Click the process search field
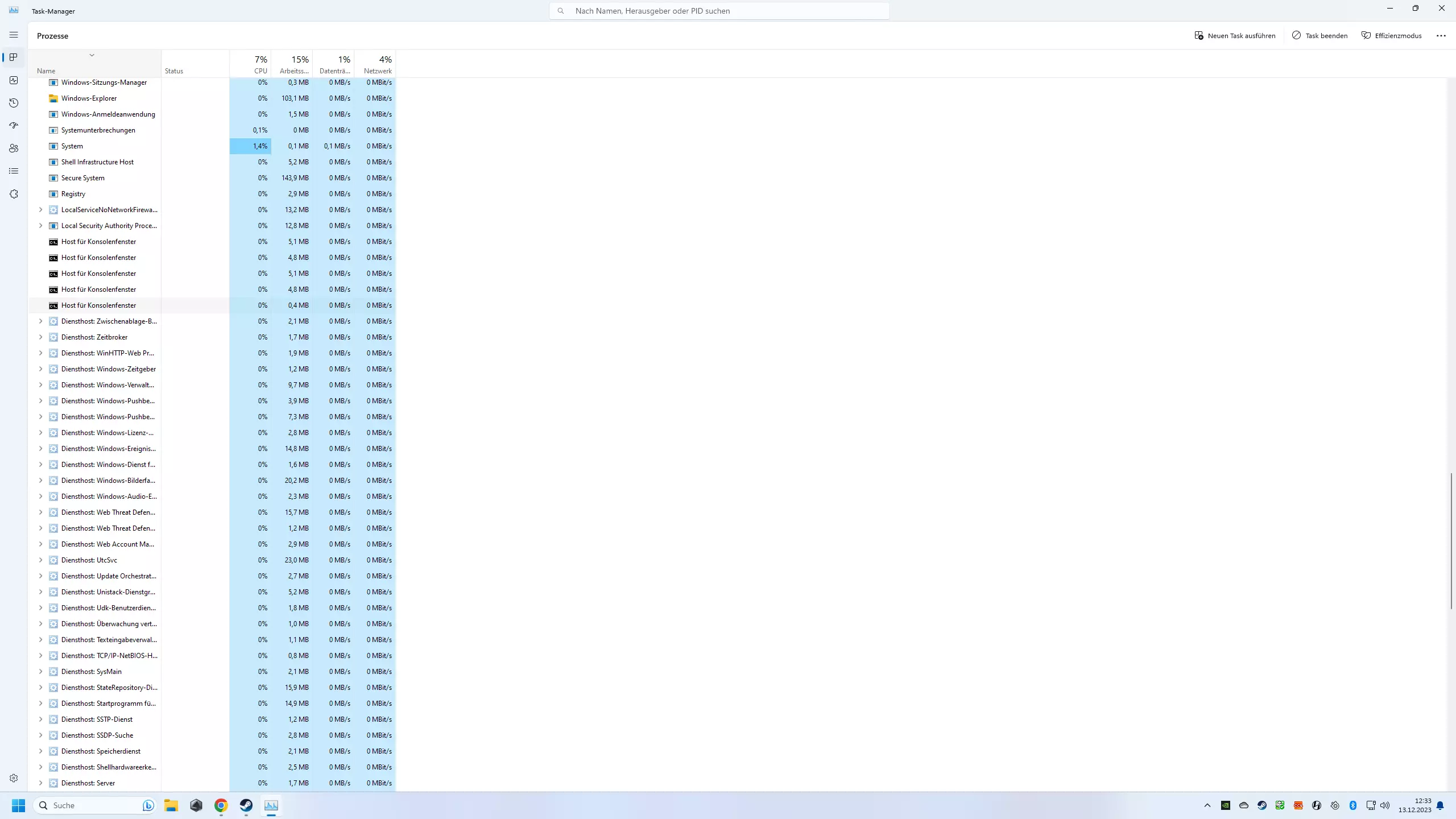Viewport: 1456px width, 819px height. point(719,11)
